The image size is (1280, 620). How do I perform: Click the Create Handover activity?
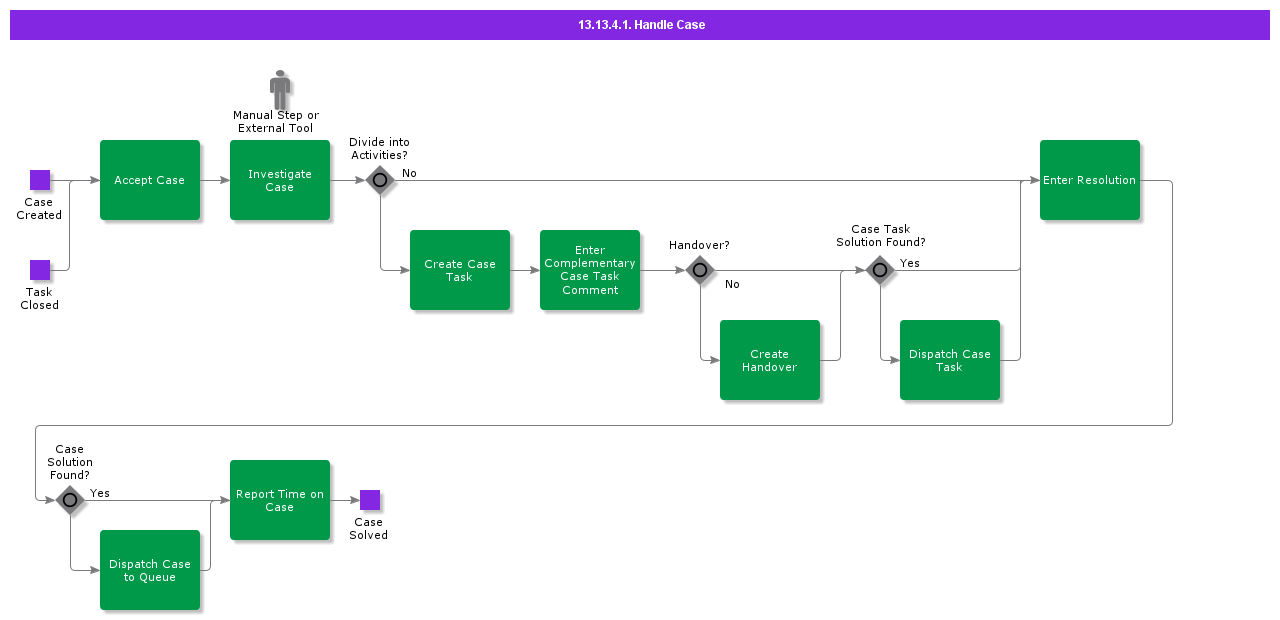[x=770, y=360]
